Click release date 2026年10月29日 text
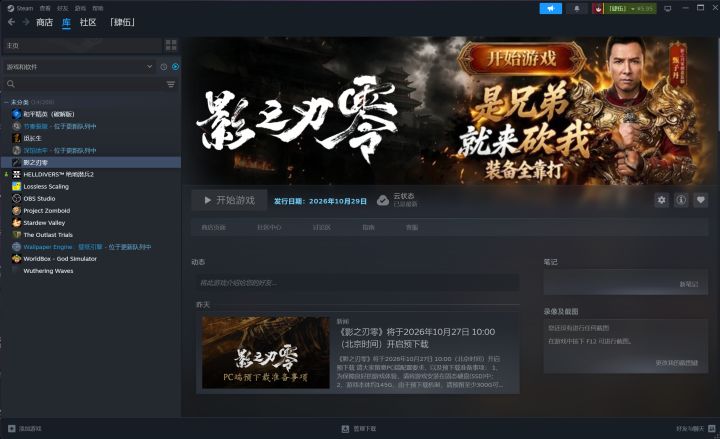Screen dimensions: 720x439 [x=338, y=201]
